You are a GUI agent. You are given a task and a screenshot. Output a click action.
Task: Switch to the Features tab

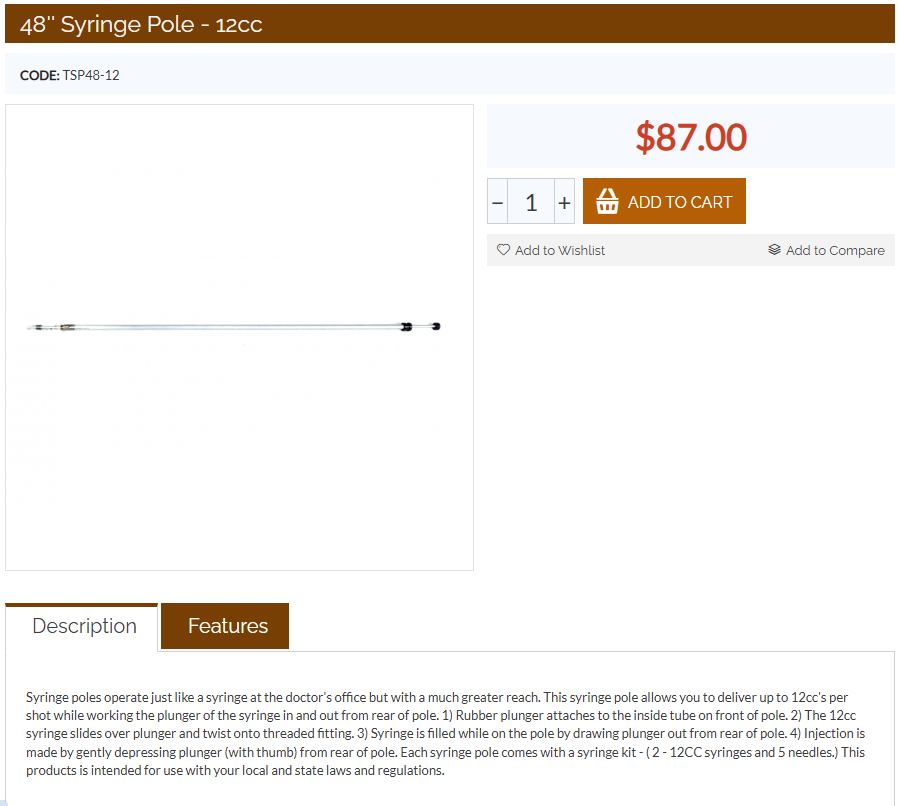(x=227, y=626)
